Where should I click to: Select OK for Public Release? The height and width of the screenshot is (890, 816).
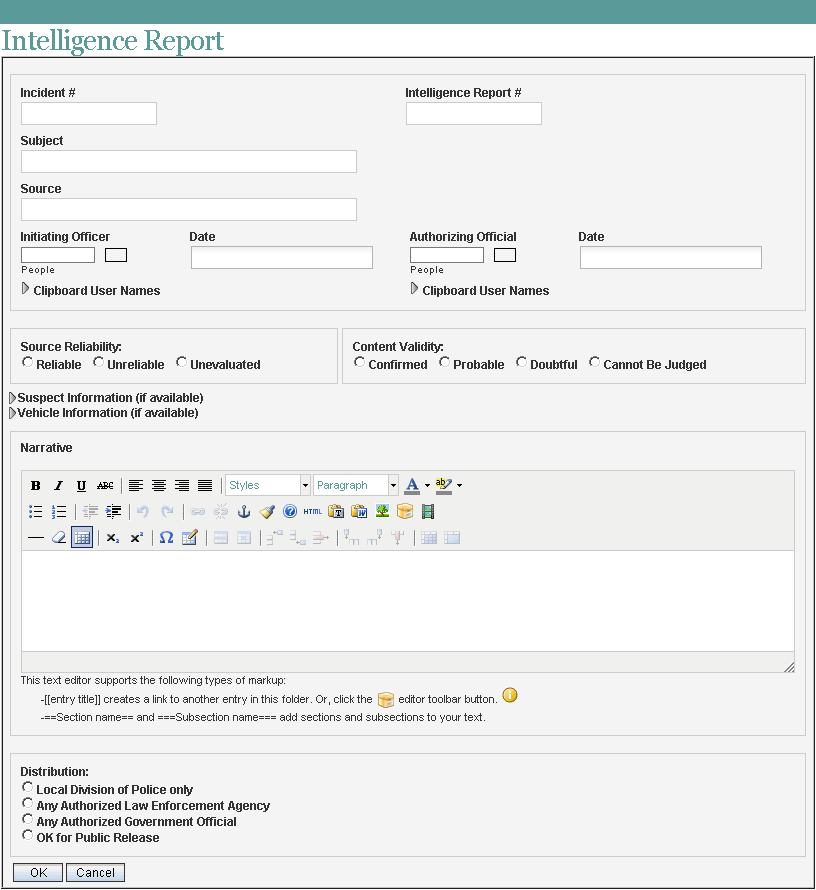point(27,835)
